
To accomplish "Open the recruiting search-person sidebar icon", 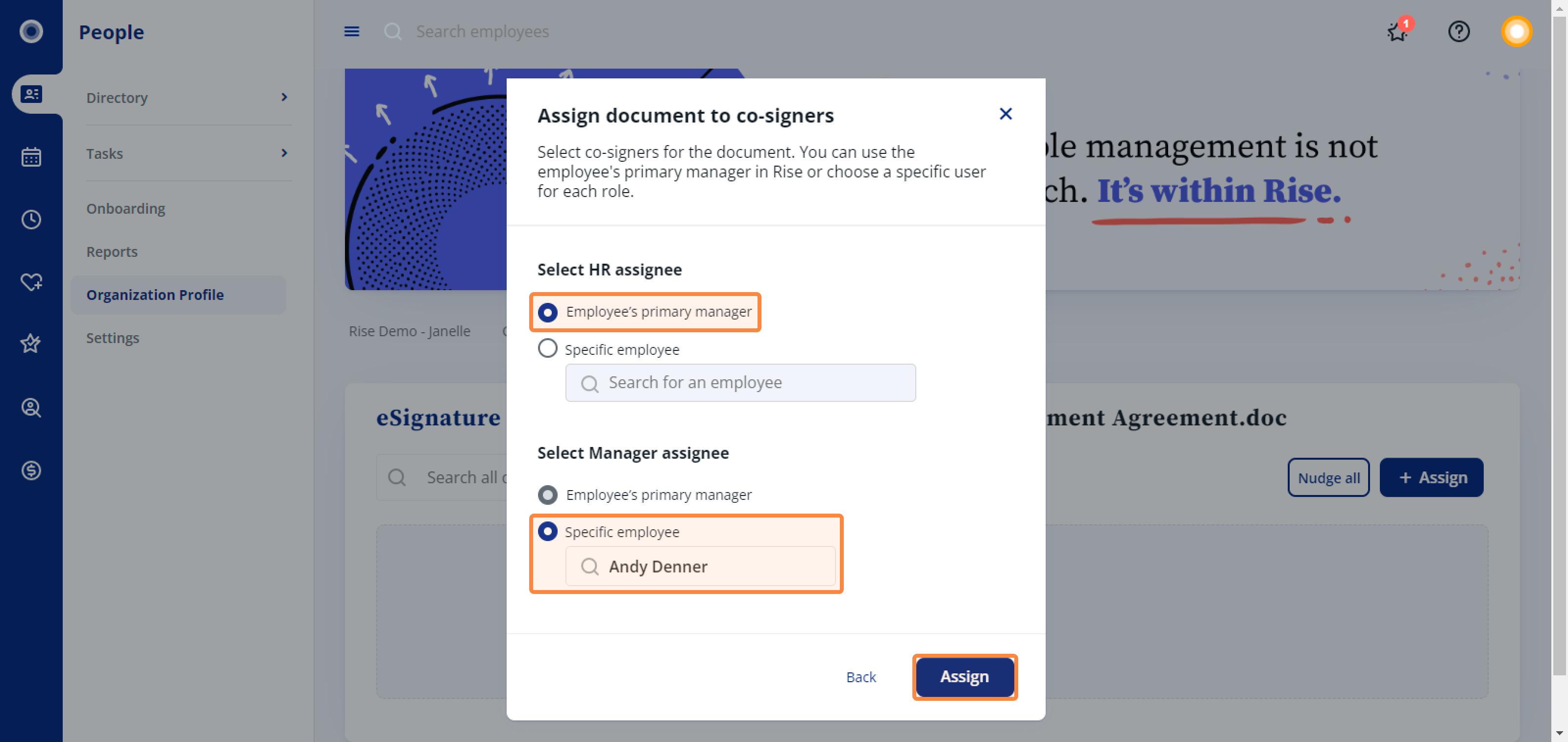I will pyautogui.click(x=31, y=407).
